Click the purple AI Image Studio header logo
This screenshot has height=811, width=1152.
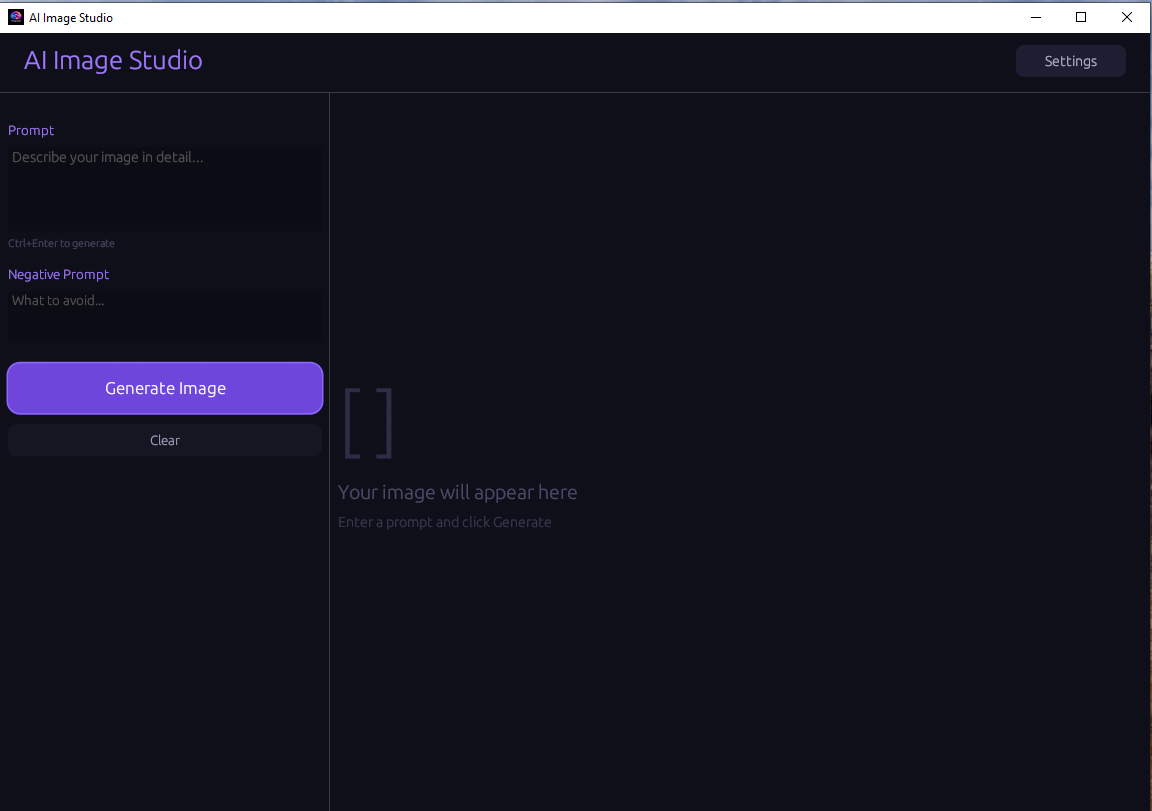tap(113, 60)
